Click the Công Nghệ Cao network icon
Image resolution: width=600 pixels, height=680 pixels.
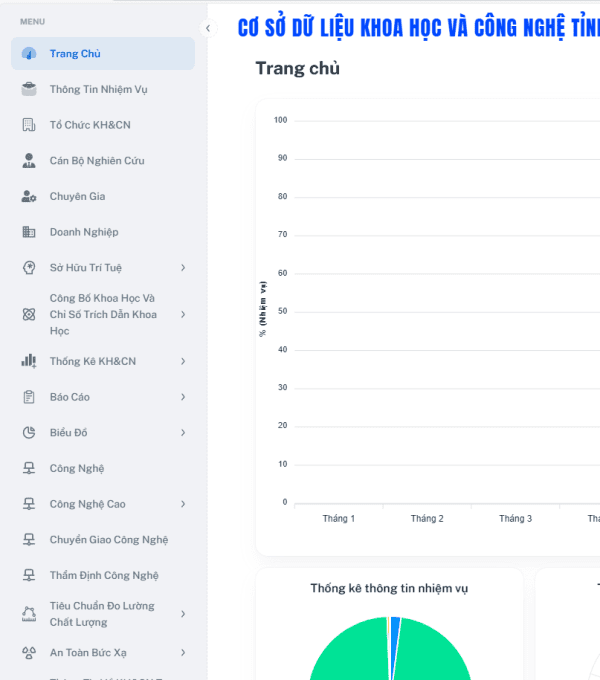click(x=29, y=504)
